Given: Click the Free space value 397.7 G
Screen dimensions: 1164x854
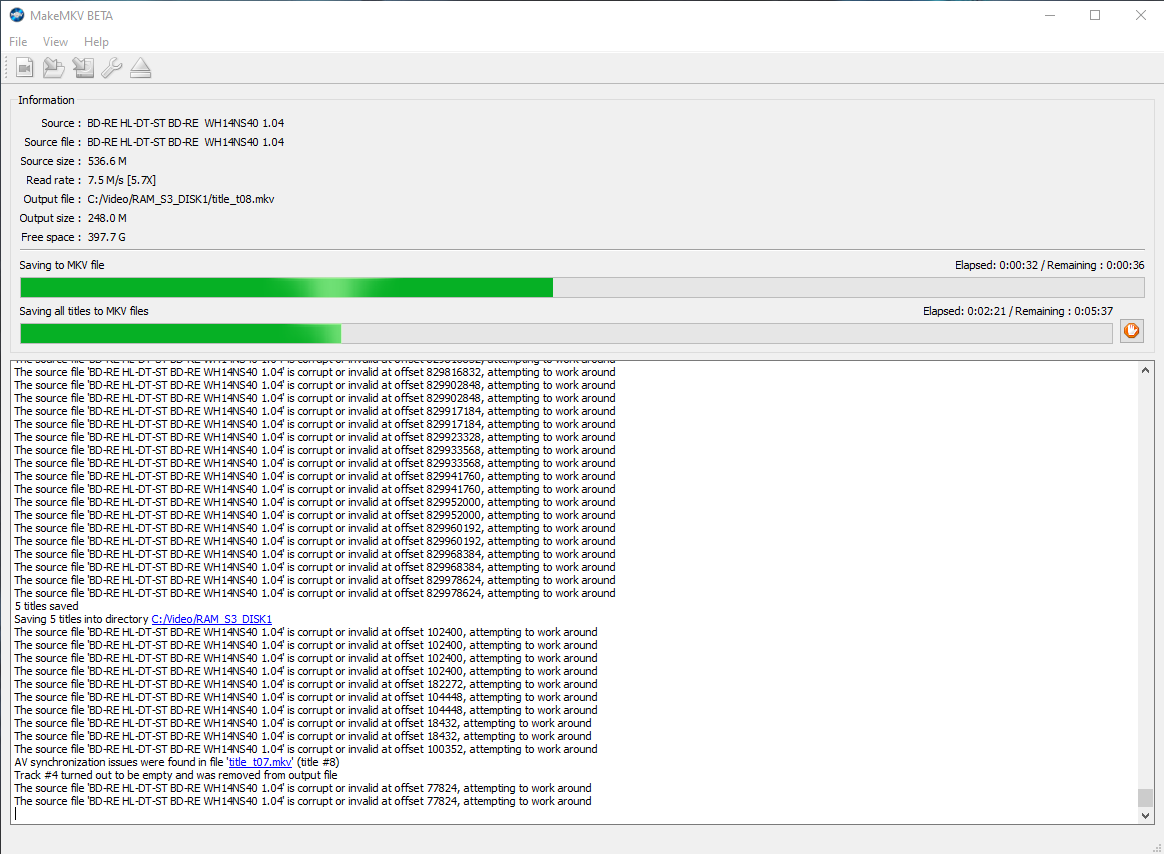Looking at the screenshot, I should pyautogui.click(x=106, y=238).
